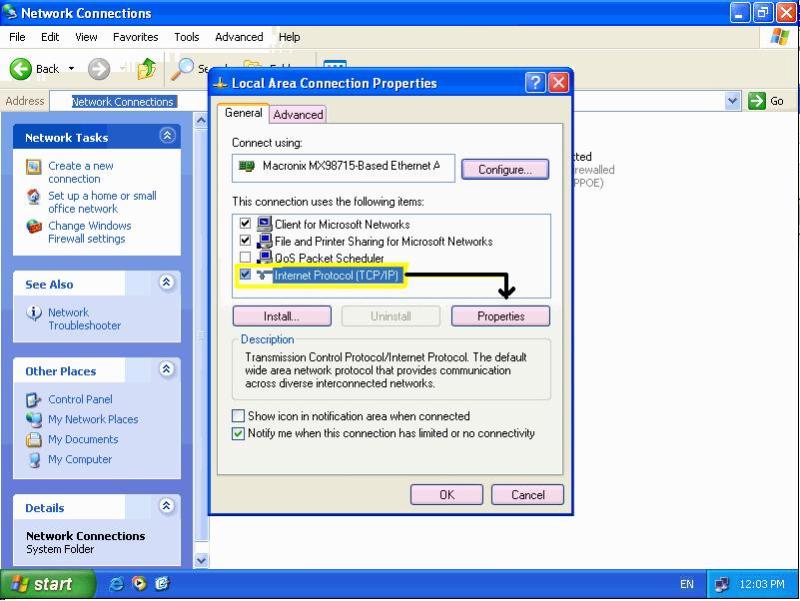Click the Cancel button
800x601 pixels.
click(528, 495)
